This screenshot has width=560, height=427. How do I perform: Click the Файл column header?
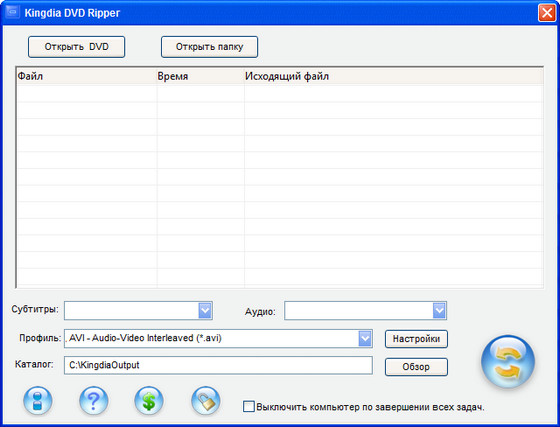[87, 76]
